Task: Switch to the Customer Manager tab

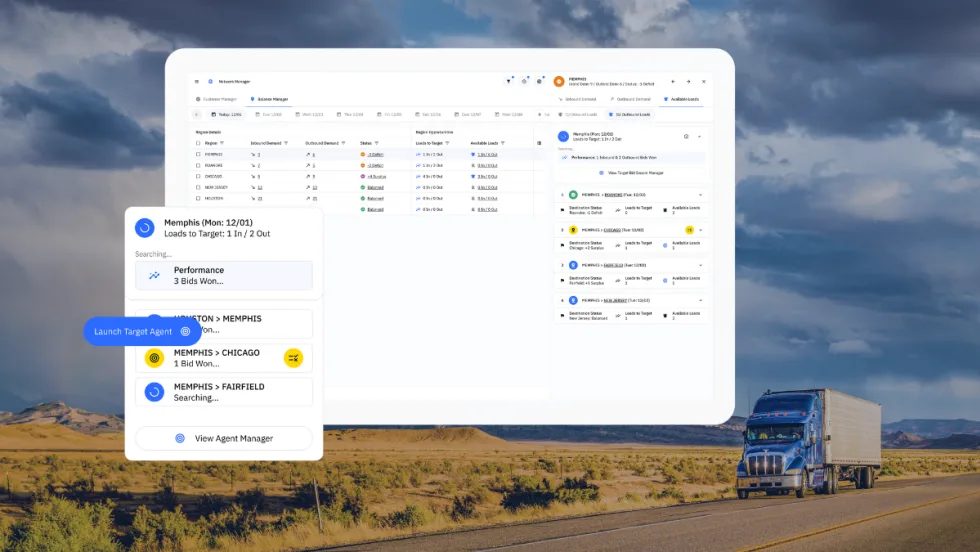Action: pos(216,99)
